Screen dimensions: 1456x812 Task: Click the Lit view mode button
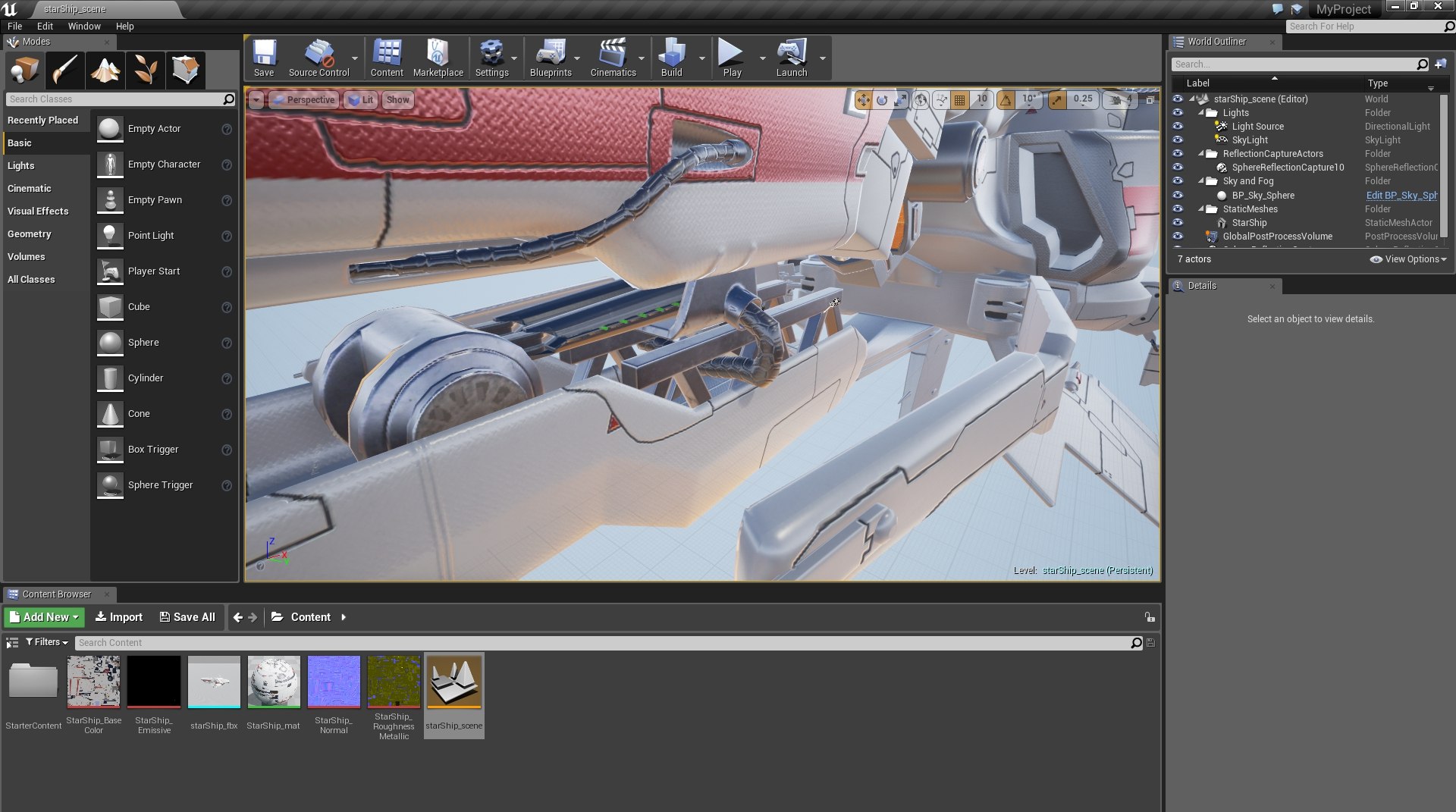361,100
